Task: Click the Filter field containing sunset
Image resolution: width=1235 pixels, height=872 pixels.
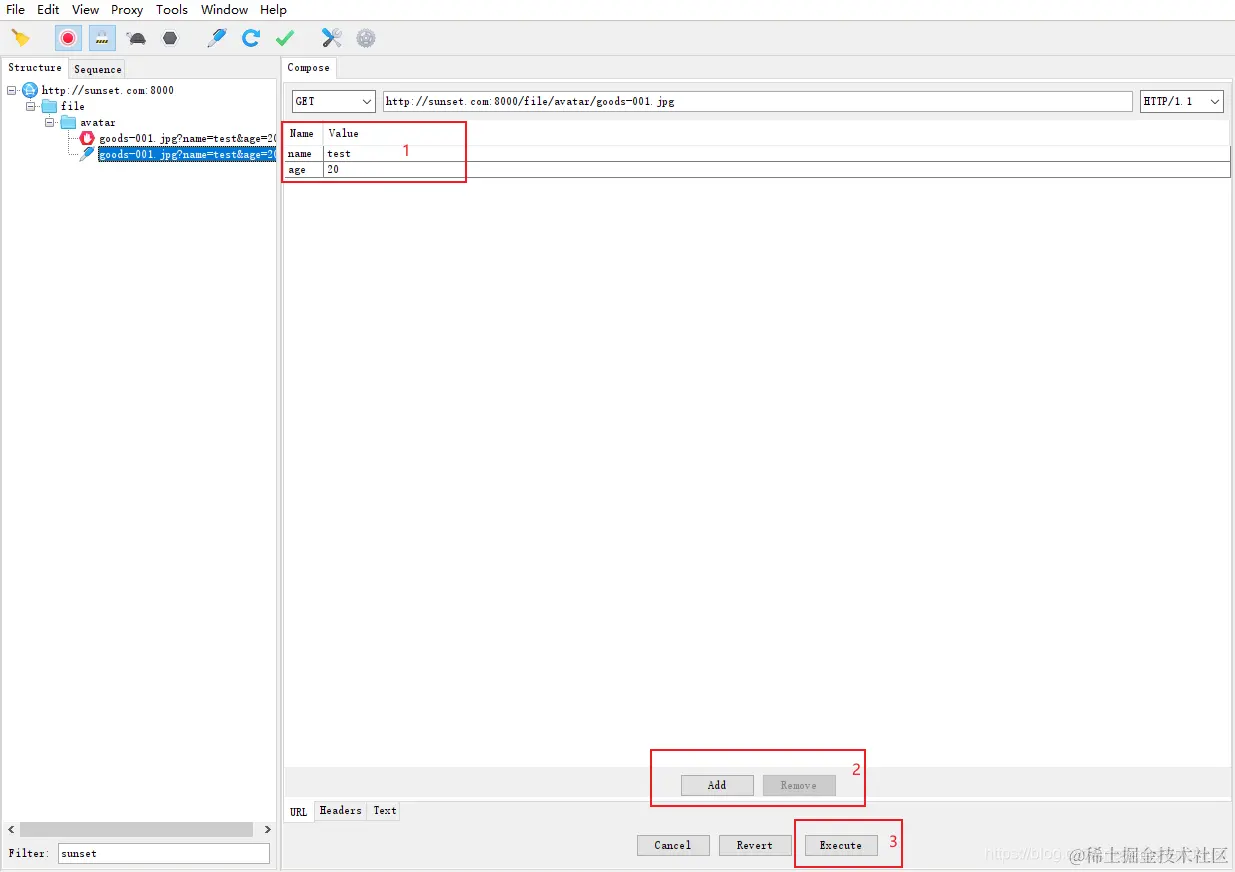Action: tap(163, 853)
